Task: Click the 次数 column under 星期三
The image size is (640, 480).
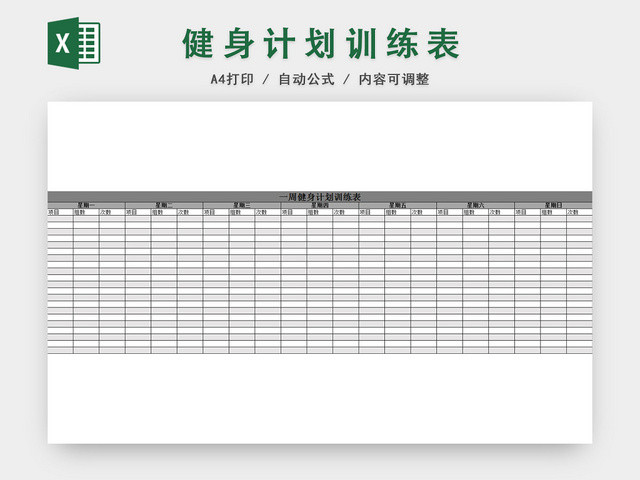Action: coord(268,212)
